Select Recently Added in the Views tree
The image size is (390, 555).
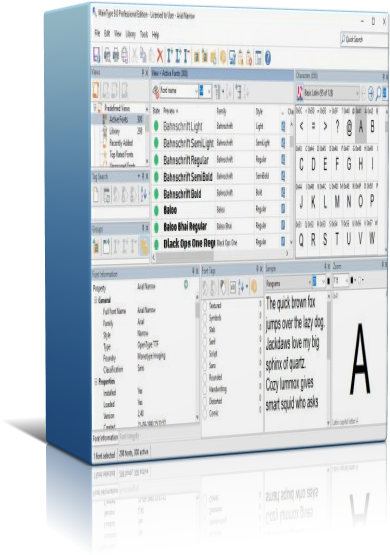(121, 143)
